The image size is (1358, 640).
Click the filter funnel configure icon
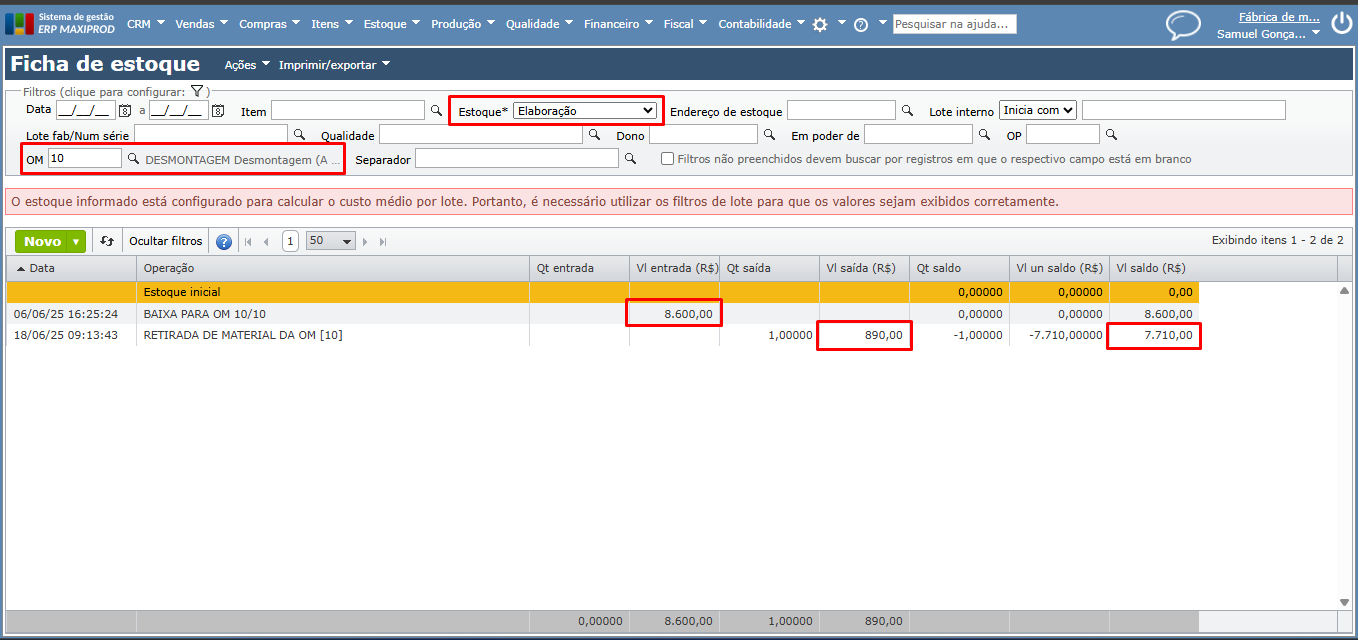click(x=197, y=91)
